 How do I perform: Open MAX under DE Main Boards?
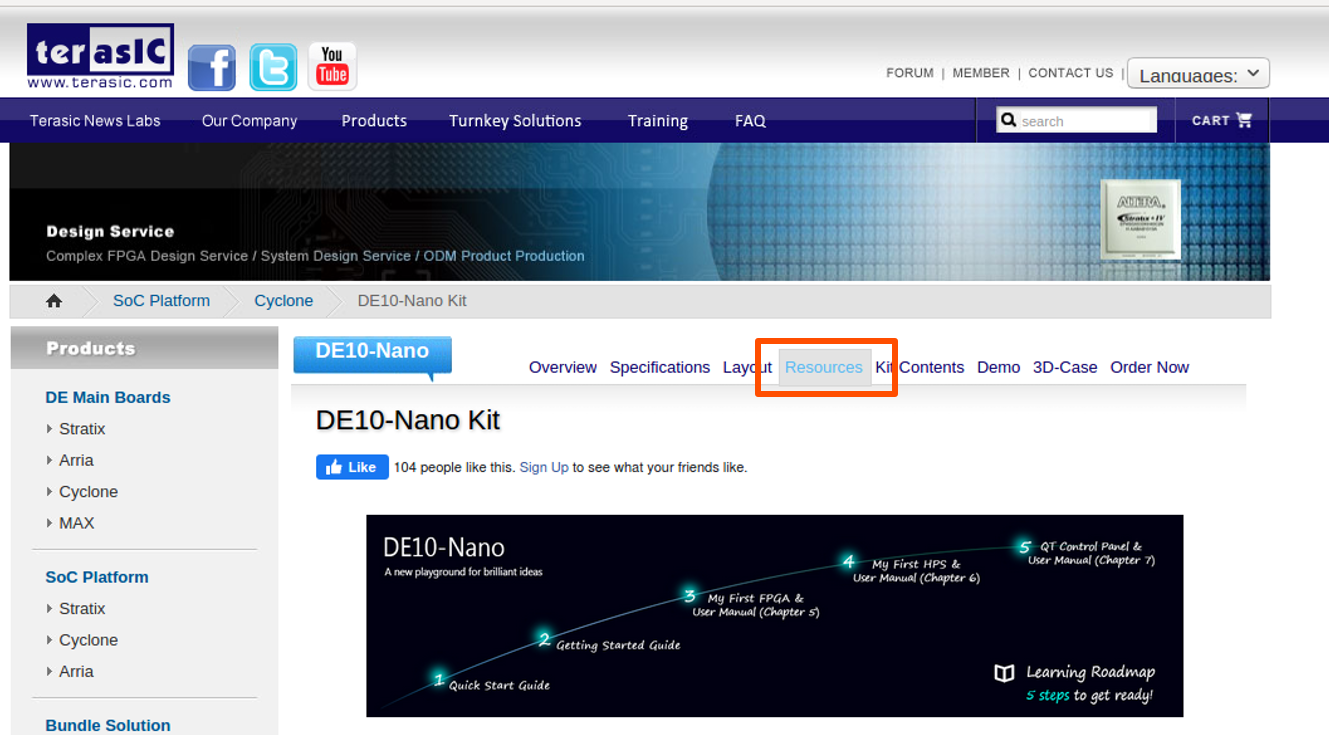(x=77, y=523)
